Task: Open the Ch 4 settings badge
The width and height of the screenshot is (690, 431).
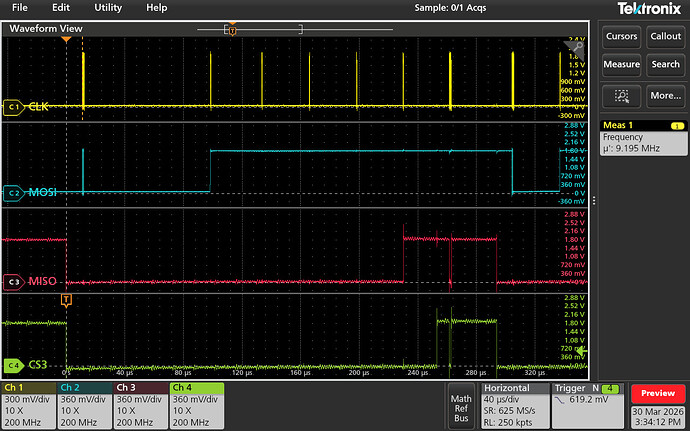Action: [x=196, y=405]
